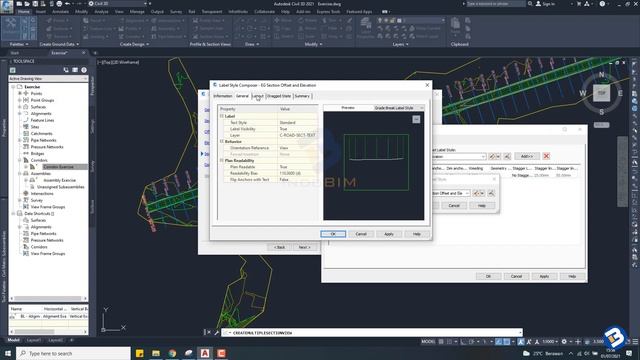This screenshot has height=360, width=640.
Task: Collapse the Plan Readability property group
Action: point(222,160)
